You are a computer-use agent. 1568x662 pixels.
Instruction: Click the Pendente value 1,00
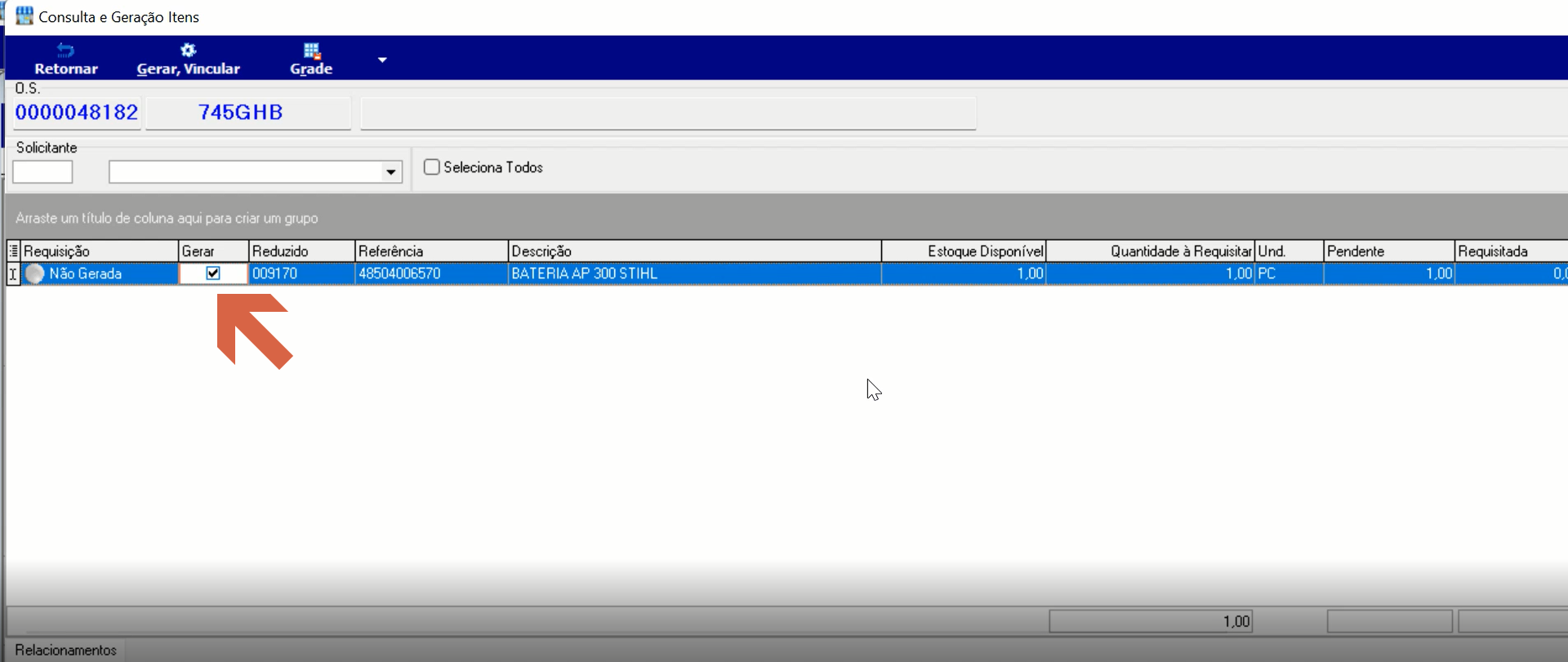[x=1389, y=273]
